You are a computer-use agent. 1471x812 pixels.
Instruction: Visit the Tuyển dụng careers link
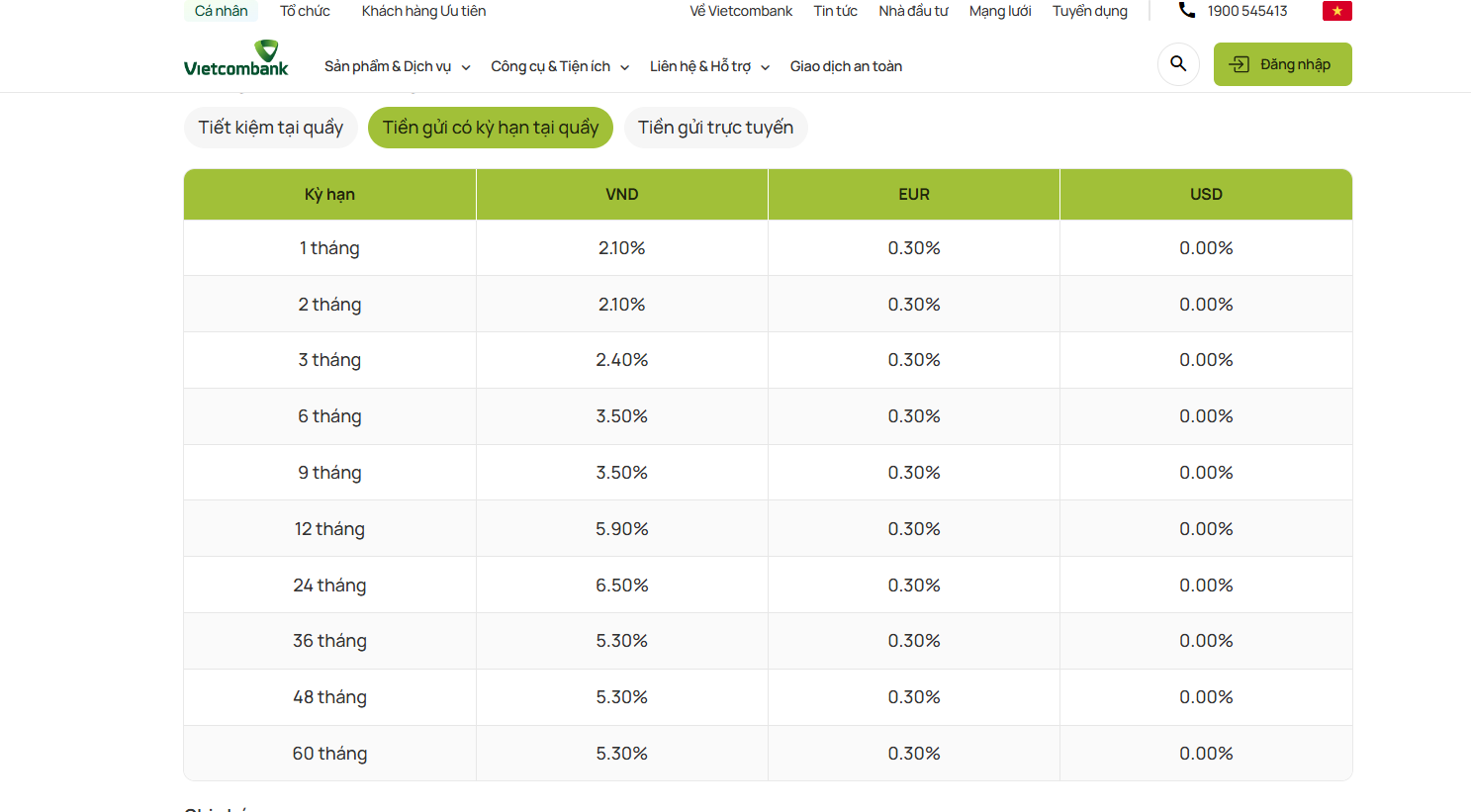[1089, 11]
